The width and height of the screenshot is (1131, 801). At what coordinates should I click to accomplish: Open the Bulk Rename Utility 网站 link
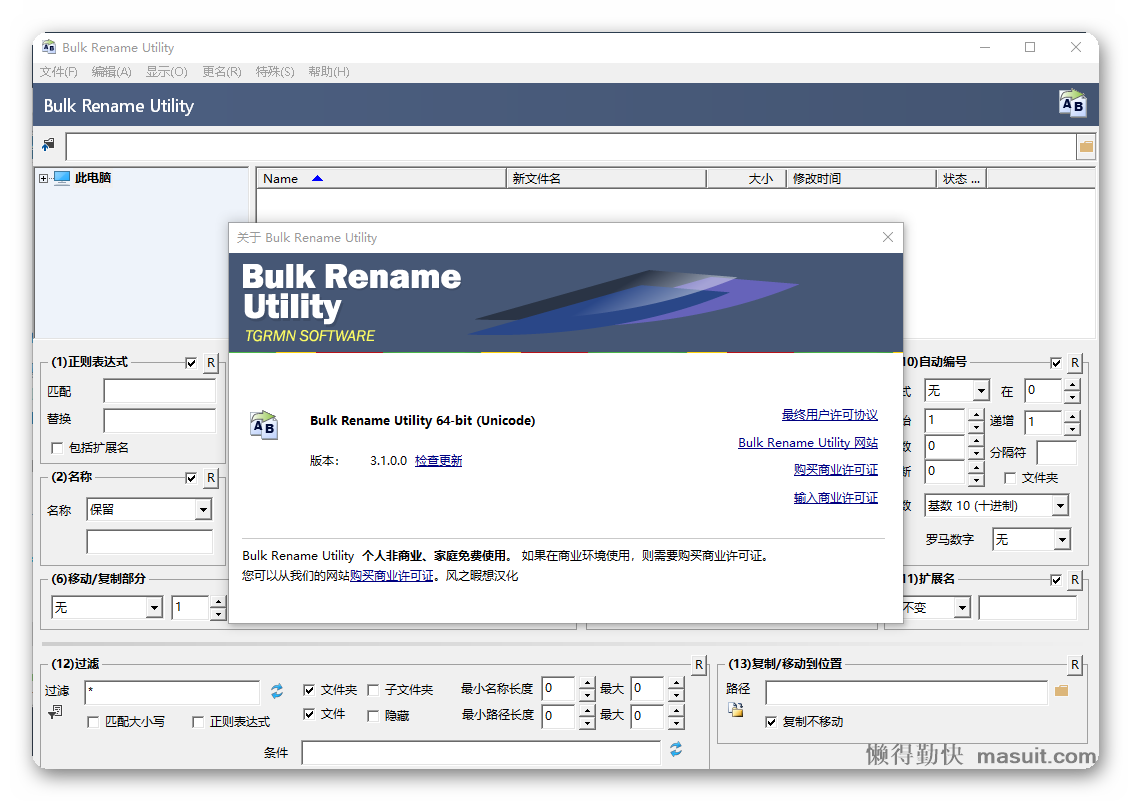[808, 442]
